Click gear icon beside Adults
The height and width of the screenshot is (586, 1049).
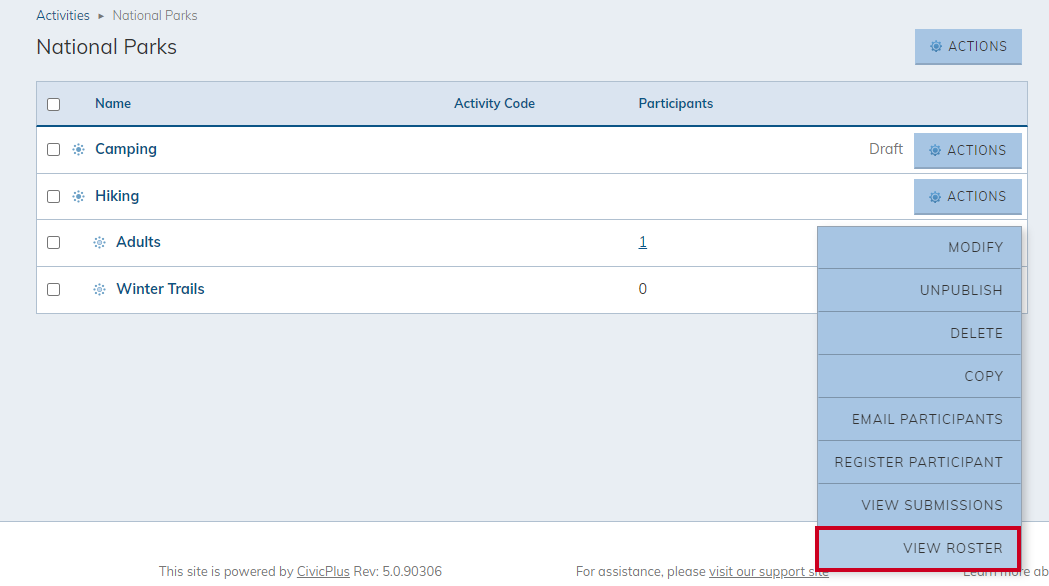pyautogui.click(x=99, y=243)
